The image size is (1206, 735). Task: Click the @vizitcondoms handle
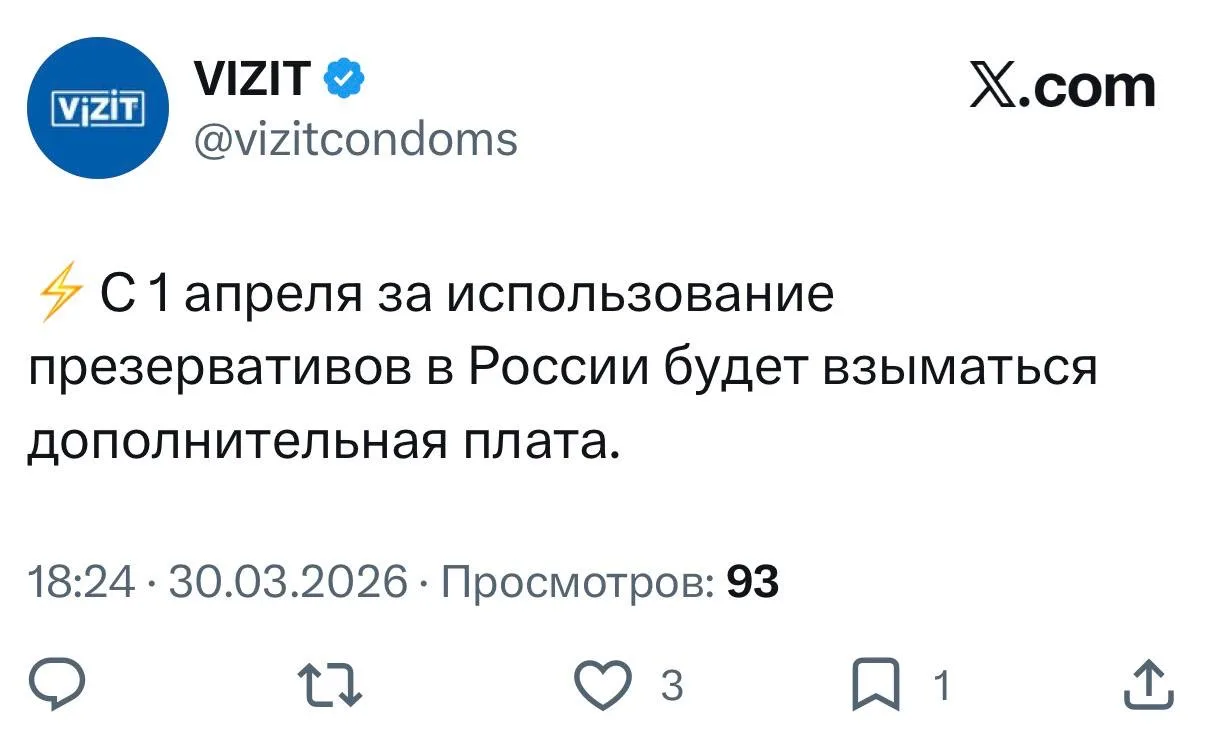pyautogui.click(x=353, y=139)
